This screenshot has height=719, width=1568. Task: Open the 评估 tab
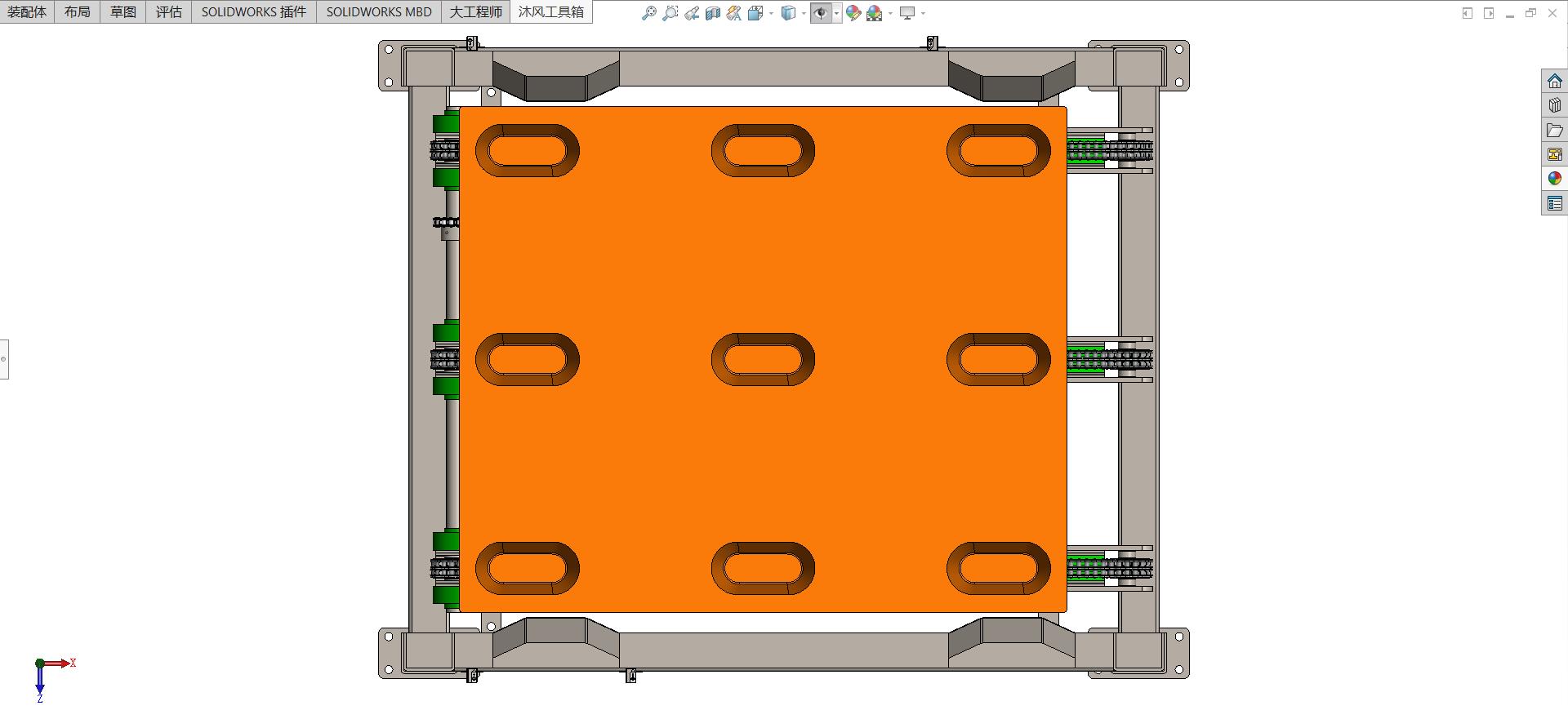pyautogui.click(x=169, y=12)
